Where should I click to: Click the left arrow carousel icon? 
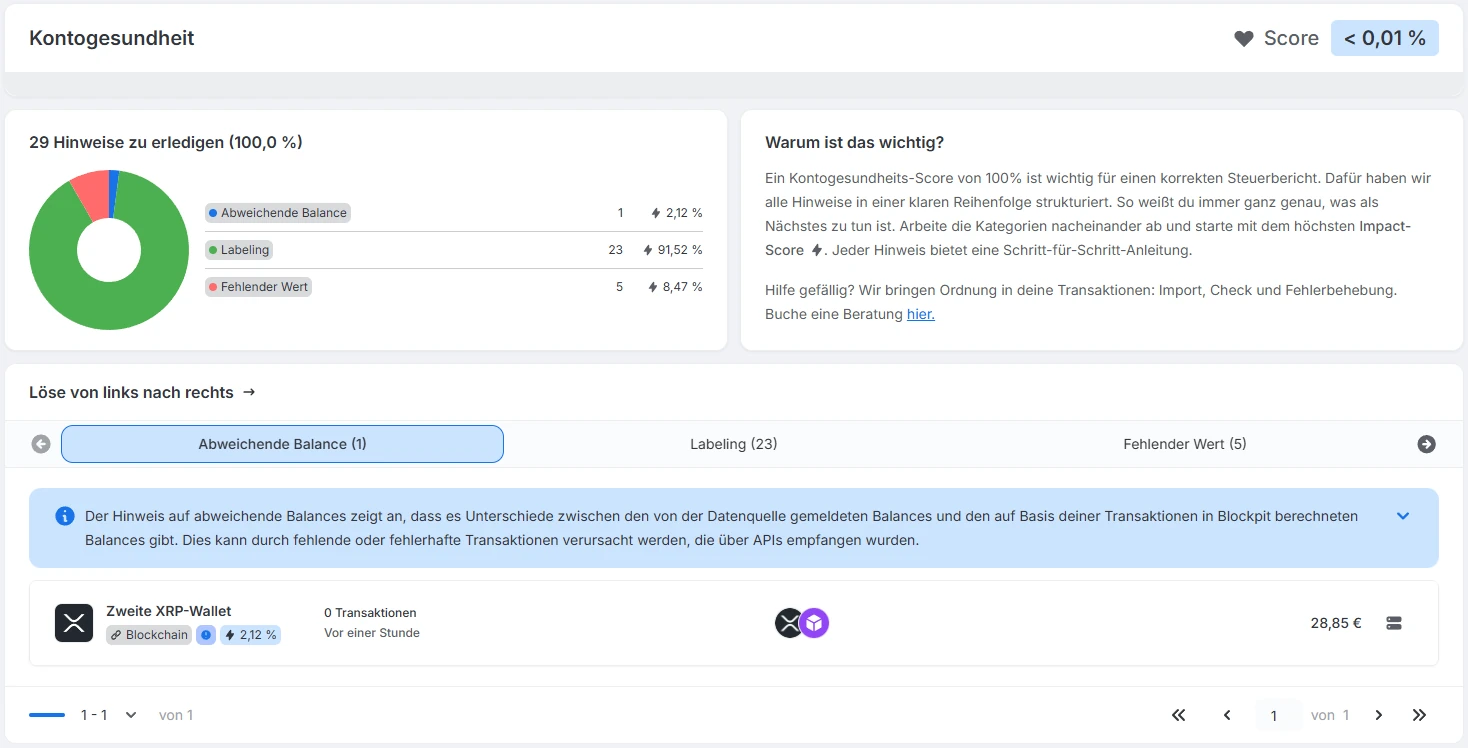(x=41, y=444)
